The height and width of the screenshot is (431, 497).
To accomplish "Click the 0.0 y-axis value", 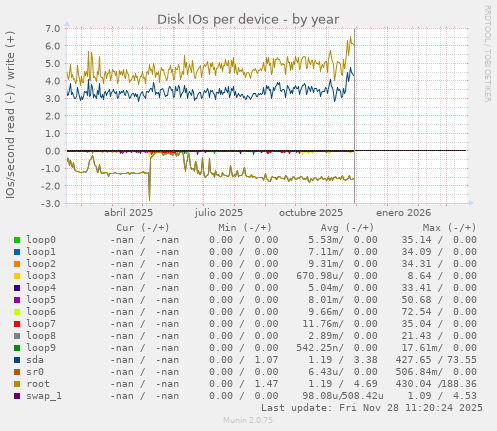I will pos(53,151).
